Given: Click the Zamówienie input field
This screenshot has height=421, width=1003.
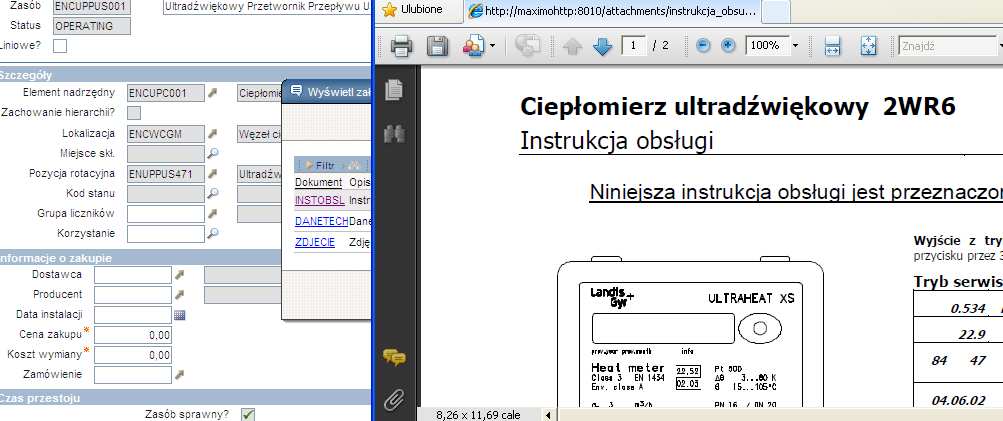Looking at the screenshot, I should [133, 374].
